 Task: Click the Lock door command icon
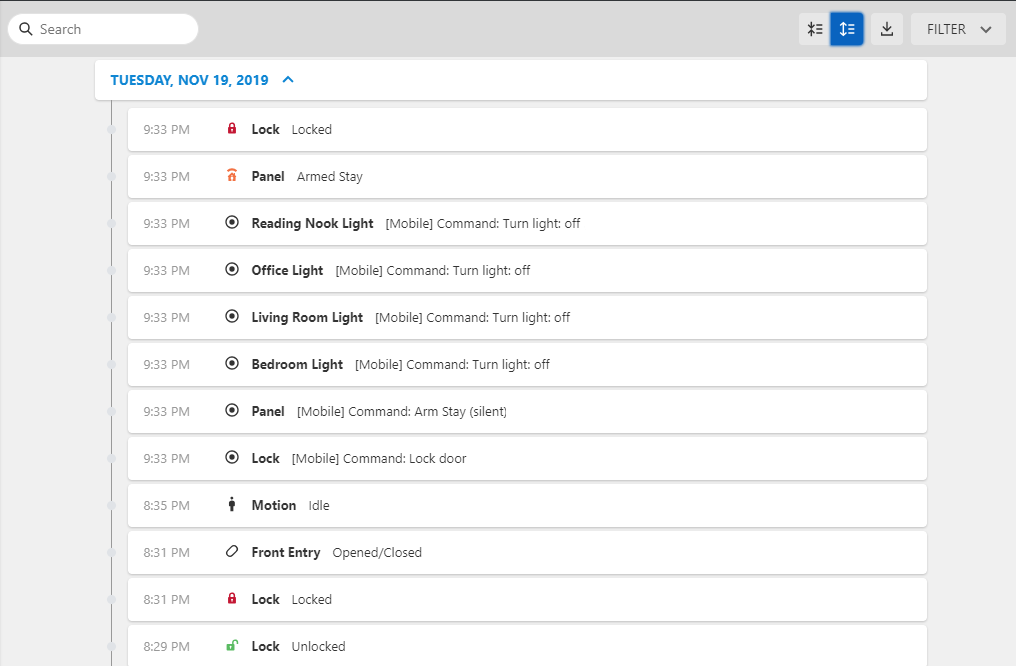click(232, 457)
